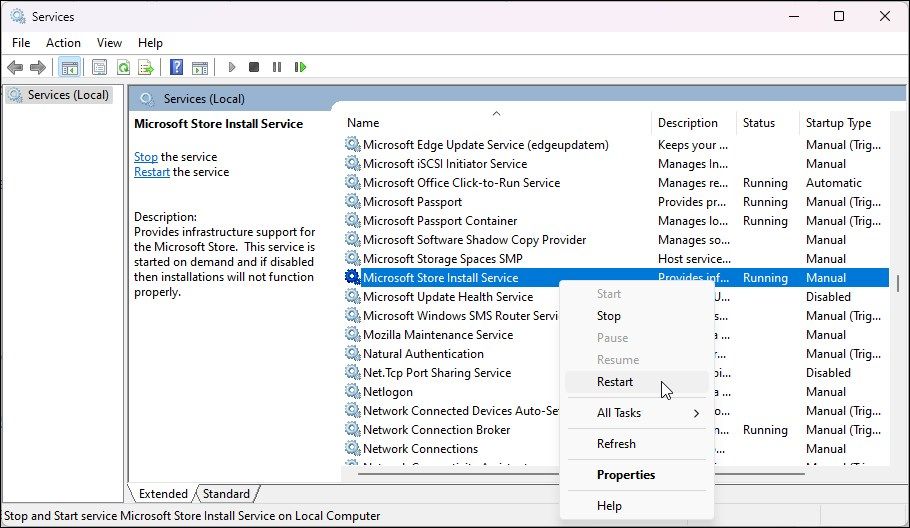Select Microsoft Office Click-to-Run Service row
Image resolution: width=910 pixels, height=528 pixels.
tap(616, 183)
